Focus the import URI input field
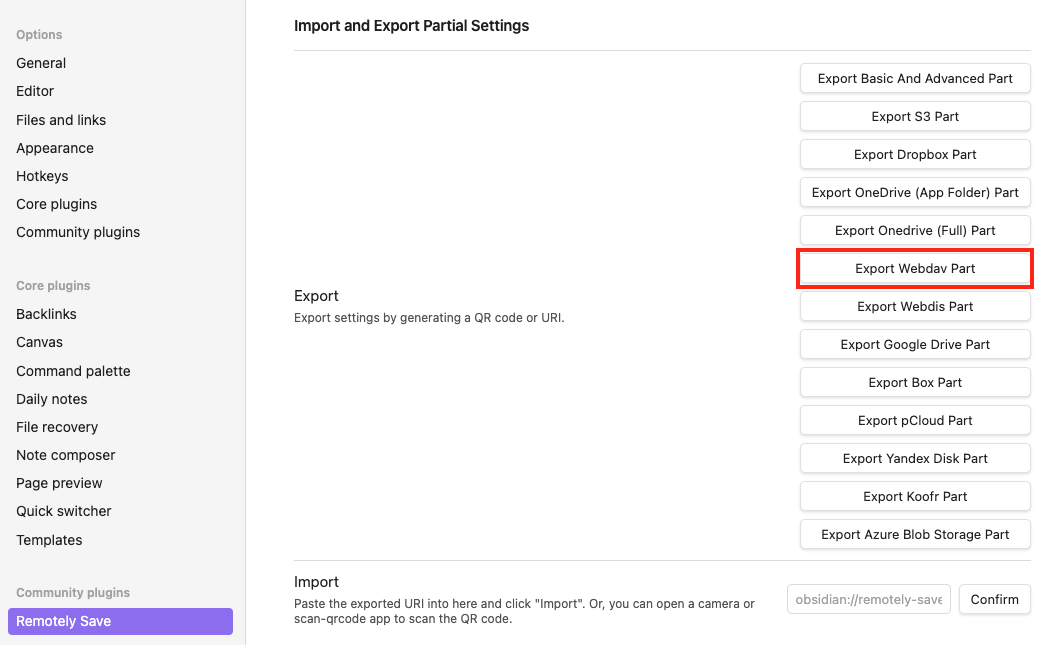 tap(868, 600)
